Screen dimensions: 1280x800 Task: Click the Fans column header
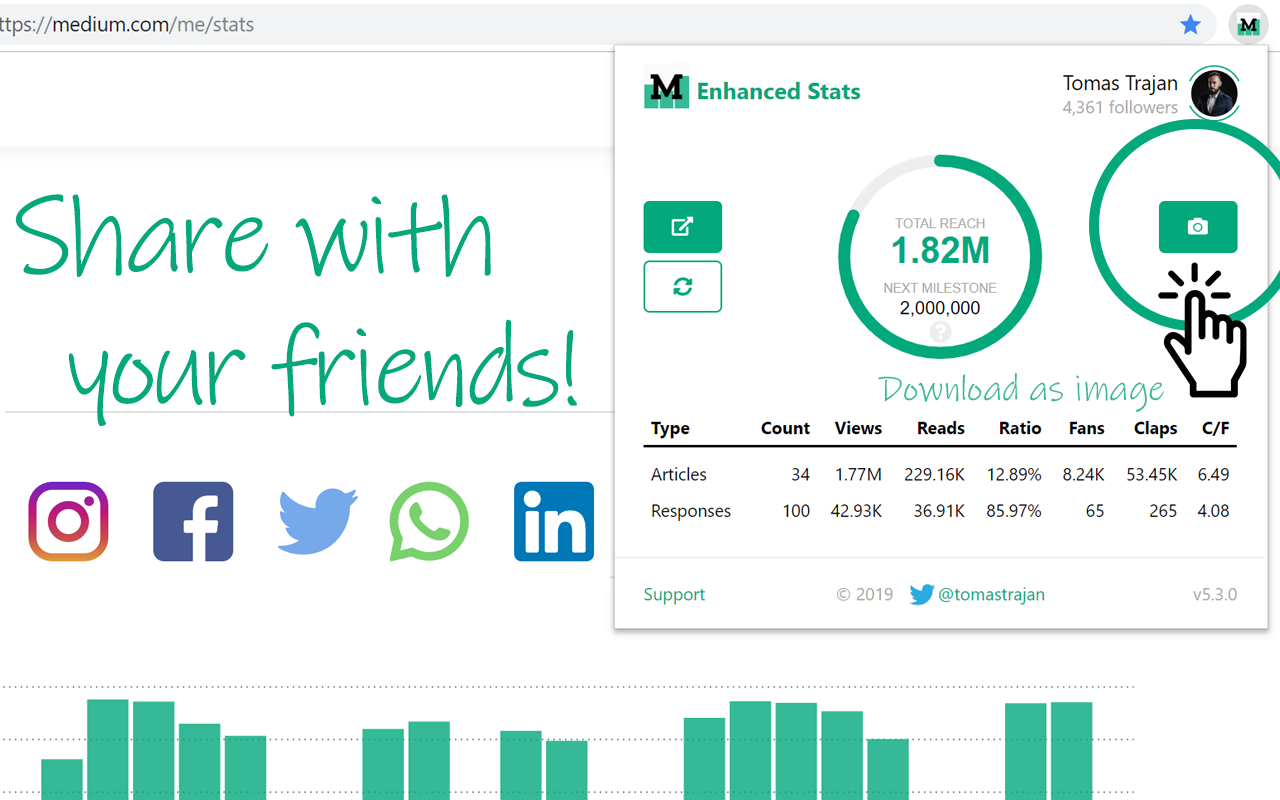(1086, 428)
